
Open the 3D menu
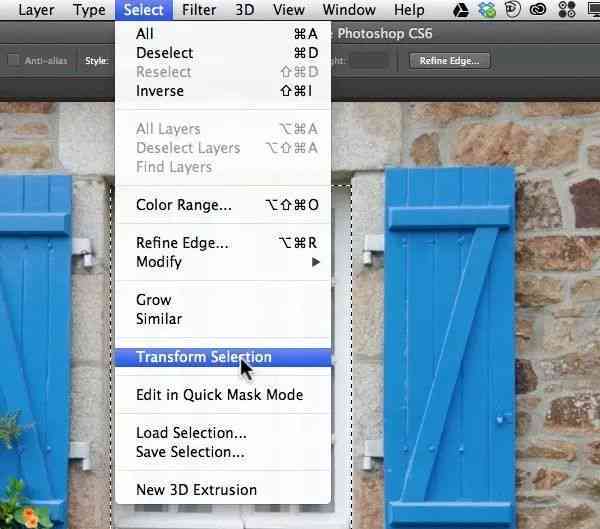(245, 10)
